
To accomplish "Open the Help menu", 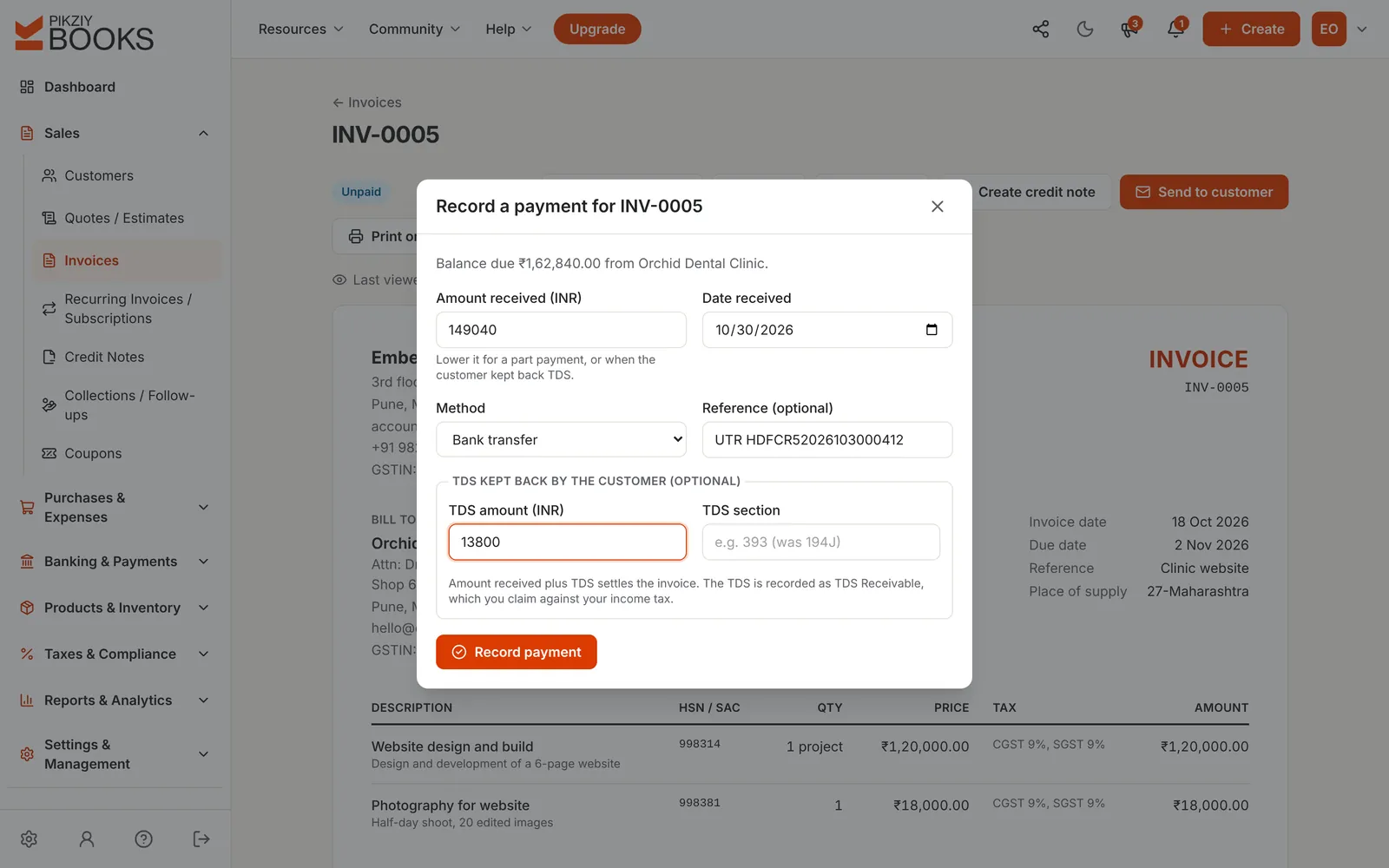I will (x=508, y=29).
